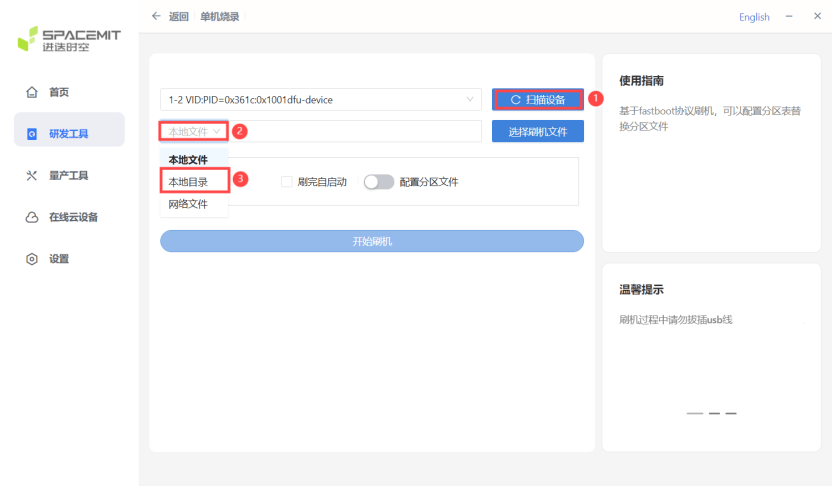The image size is (832, 486).
Task: Click the firmware file path input field
Action: pos(355,131)
